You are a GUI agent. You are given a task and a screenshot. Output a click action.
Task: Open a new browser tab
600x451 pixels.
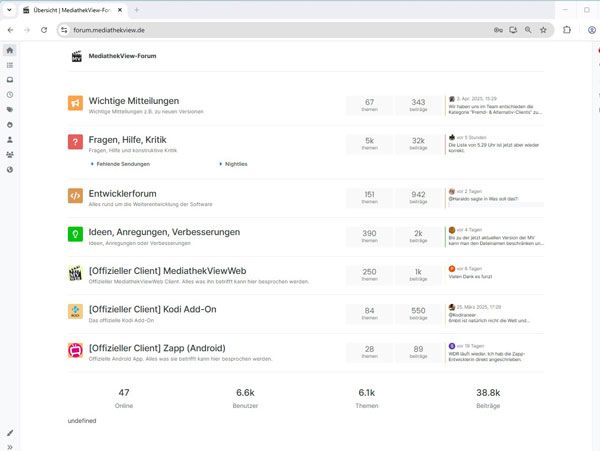tap(137, 10)
